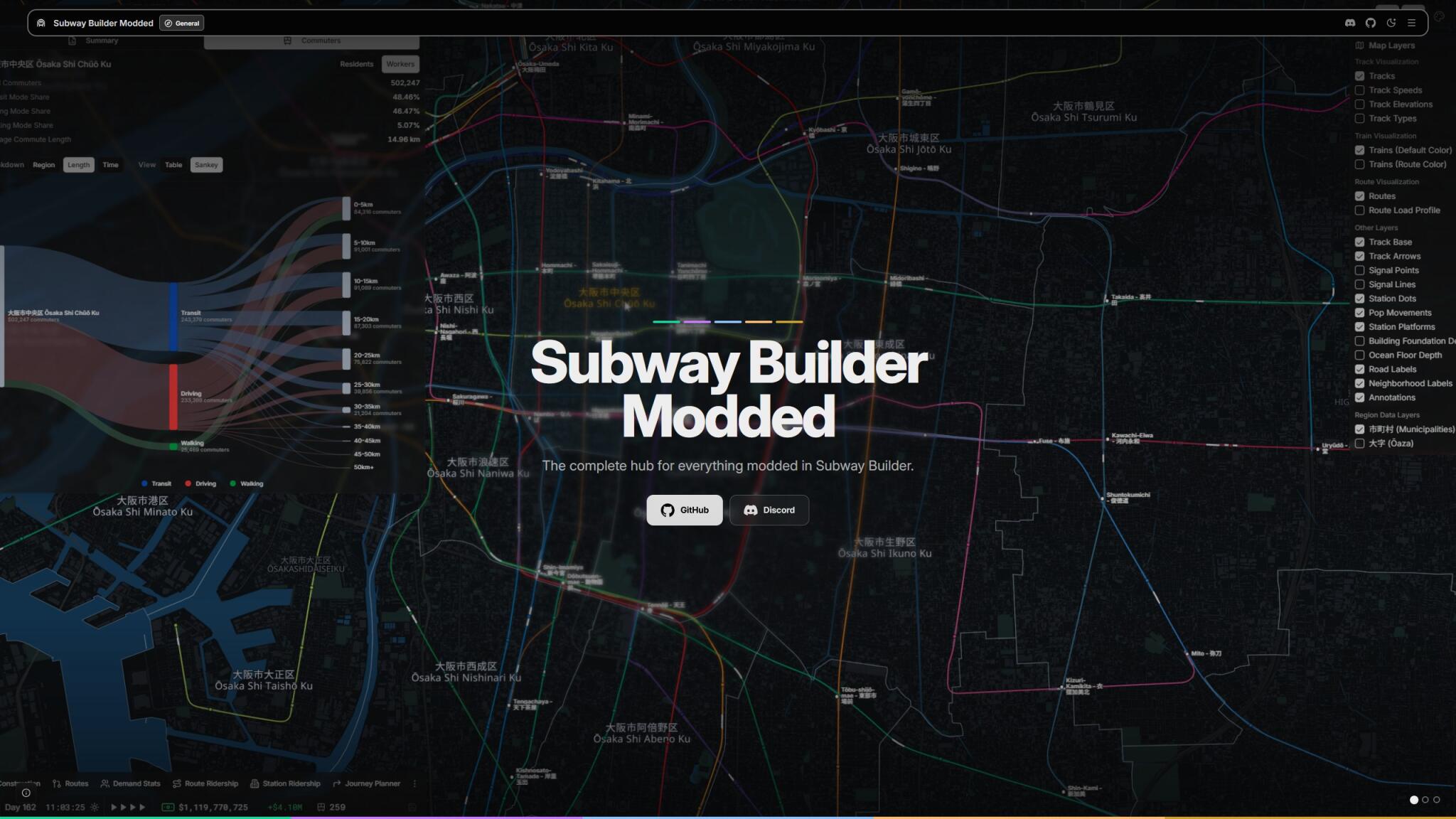Open Discord from the navbar icon
Screen dimensions: 1456x819
(1350, 23)
